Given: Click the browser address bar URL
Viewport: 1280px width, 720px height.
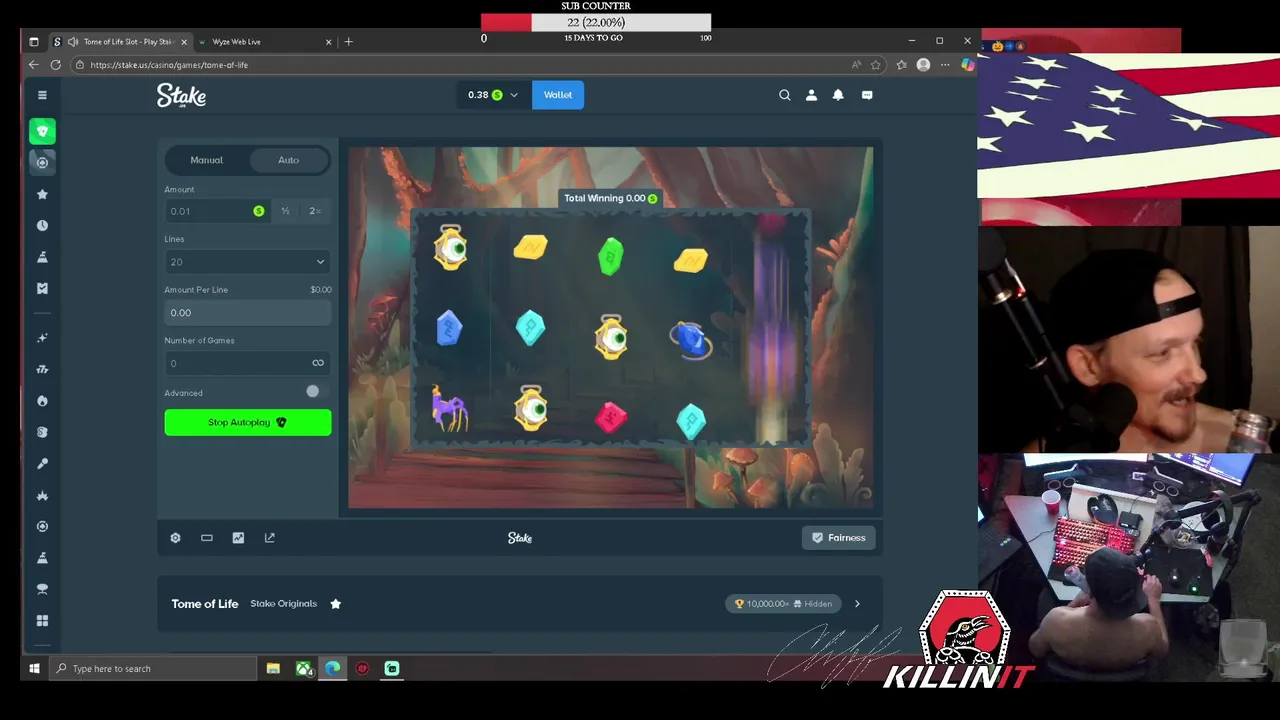Looking at the screenshot, I should click(x=169, y=65).
